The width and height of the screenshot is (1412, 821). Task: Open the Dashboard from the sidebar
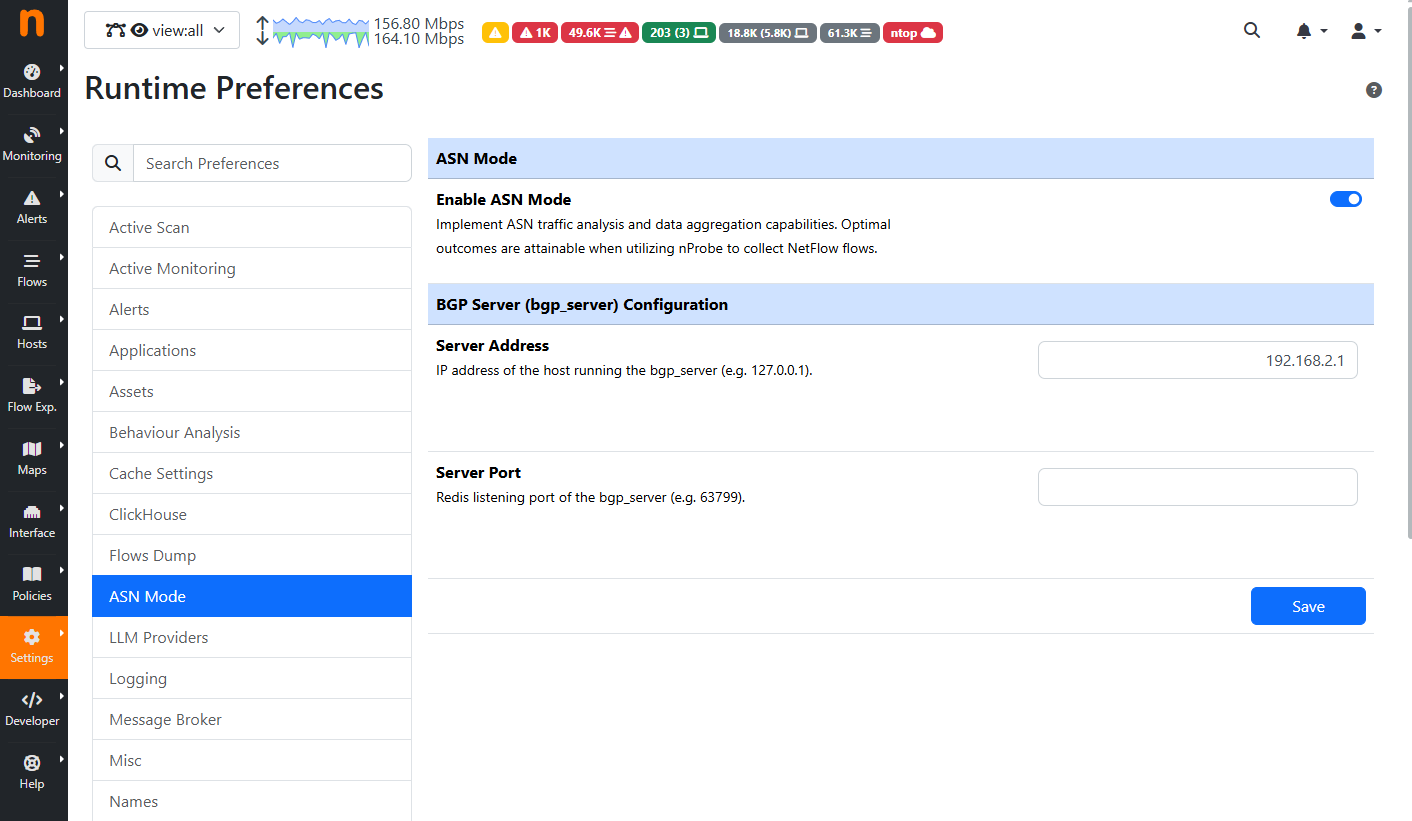point(33,78)
